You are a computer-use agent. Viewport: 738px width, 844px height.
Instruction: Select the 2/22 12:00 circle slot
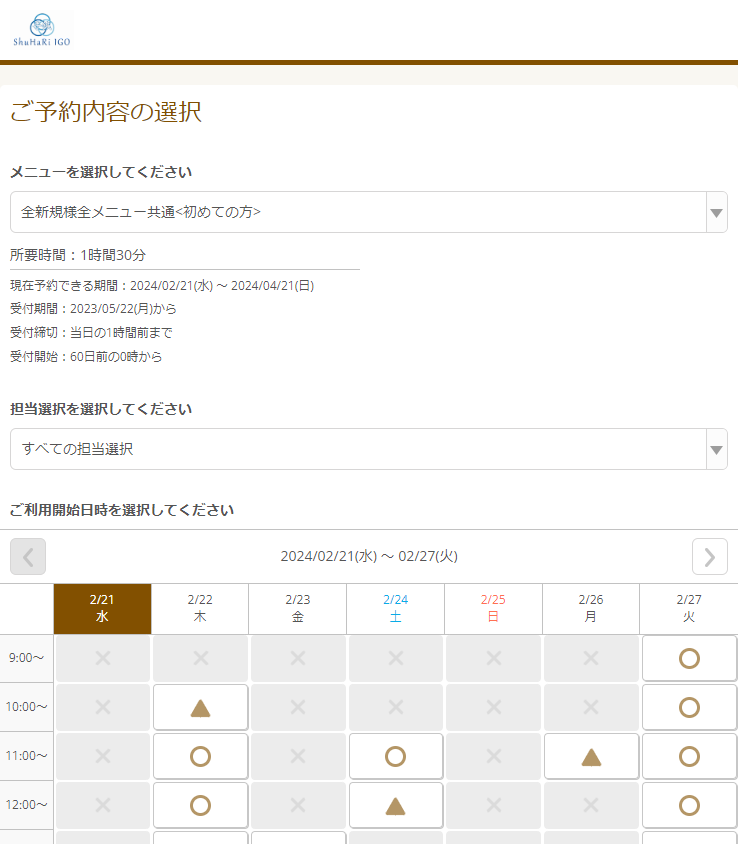[200, 806]
